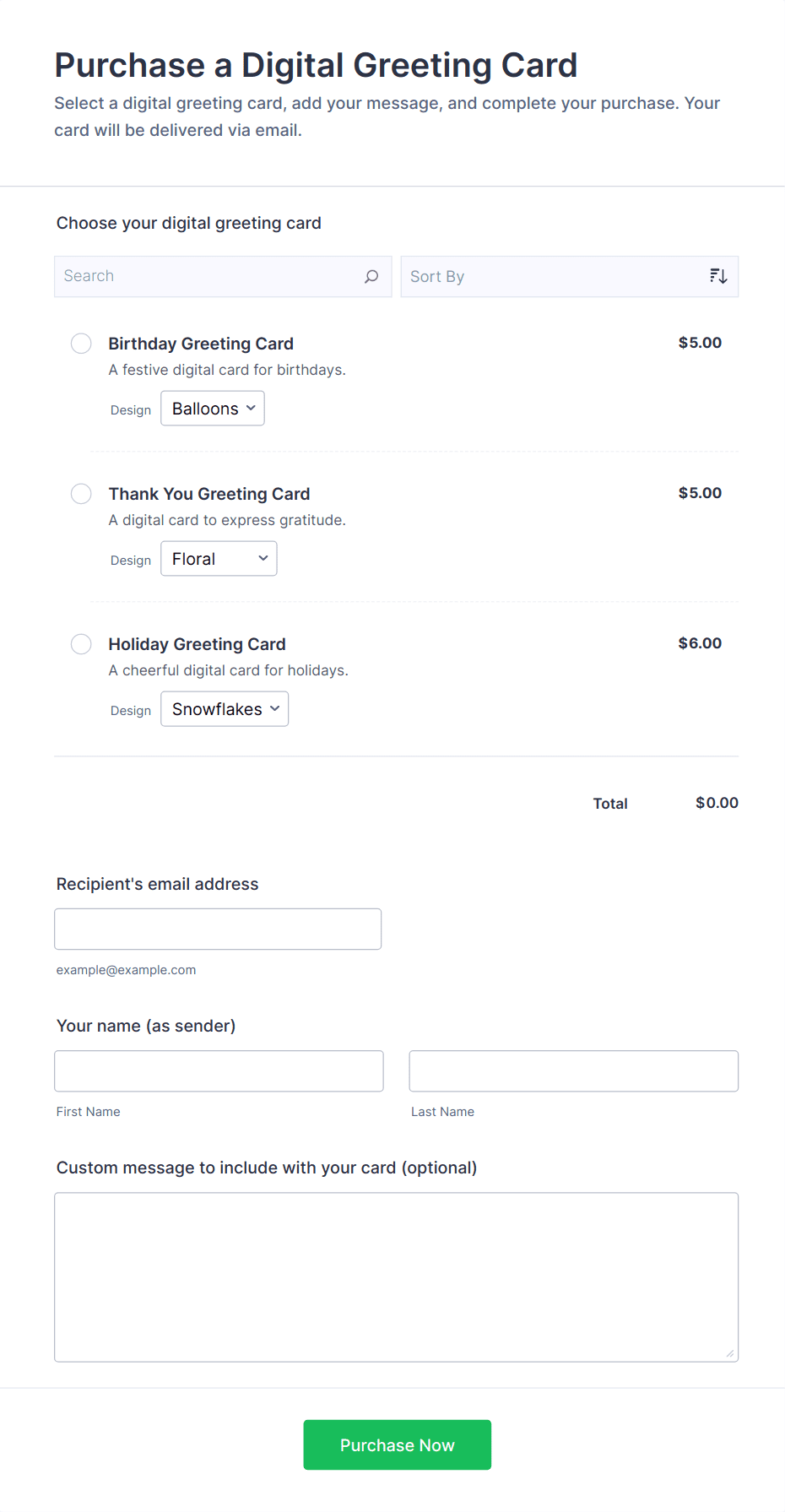Click the Holiday Greeting Card title
The height and width of the screenshot is (1512, 785).
197,644
